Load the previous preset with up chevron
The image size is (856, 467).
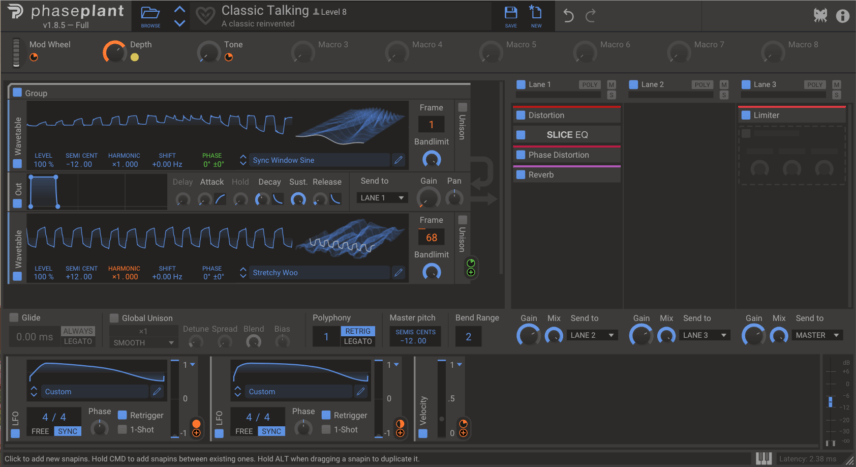pyautogui.click(x=180, y=9)
